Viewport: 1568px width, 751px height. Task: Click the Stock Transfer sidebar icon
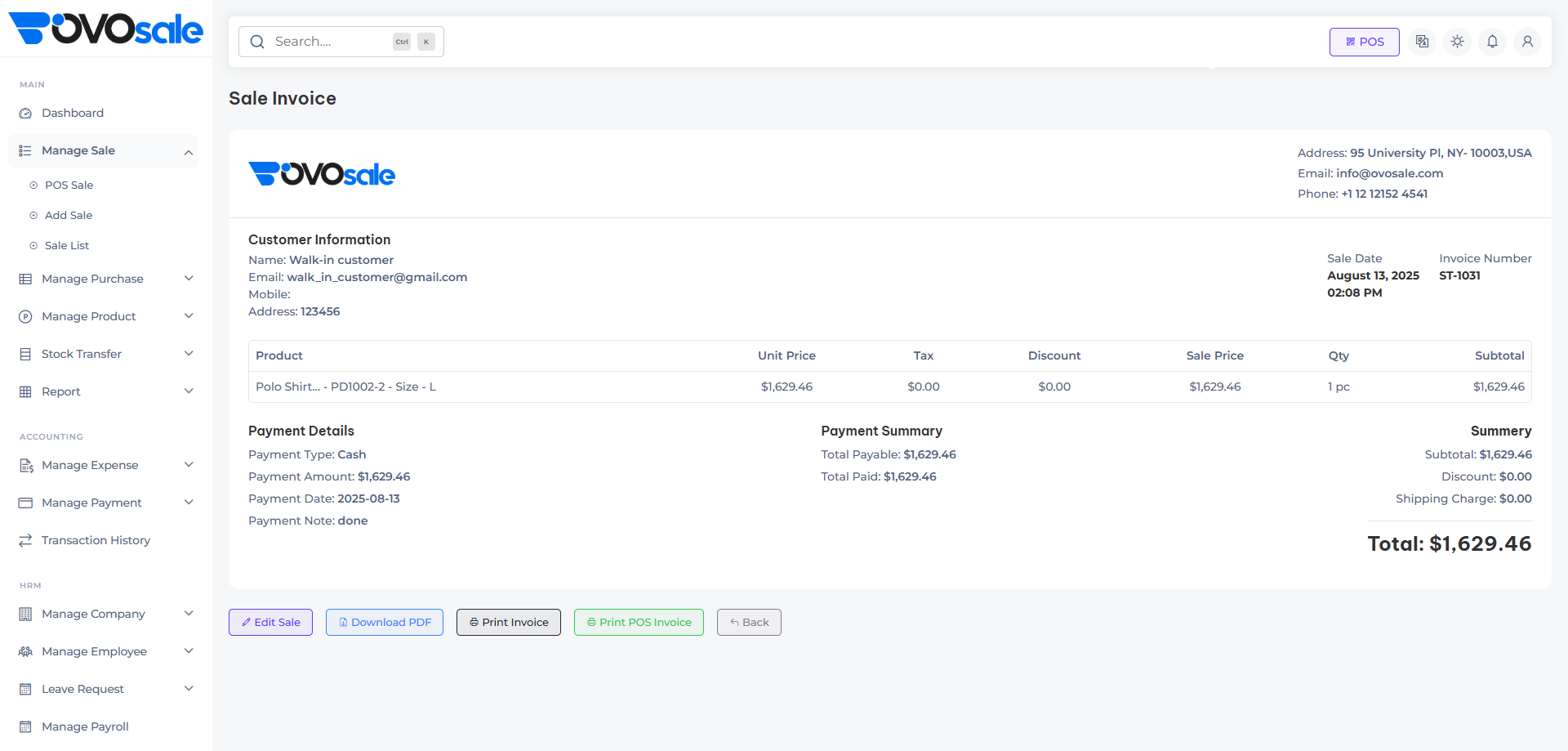coord(25,355)
